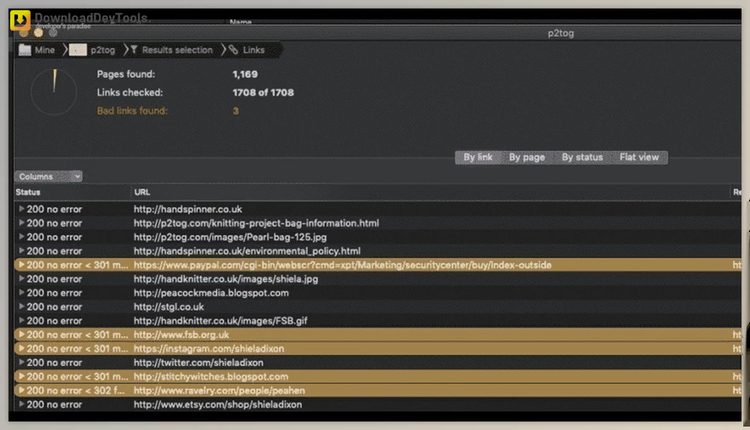Select URL handspinner.co.uk/environmental_policy.html
Viewport: 750px width, 430px height.
[247, 251]
